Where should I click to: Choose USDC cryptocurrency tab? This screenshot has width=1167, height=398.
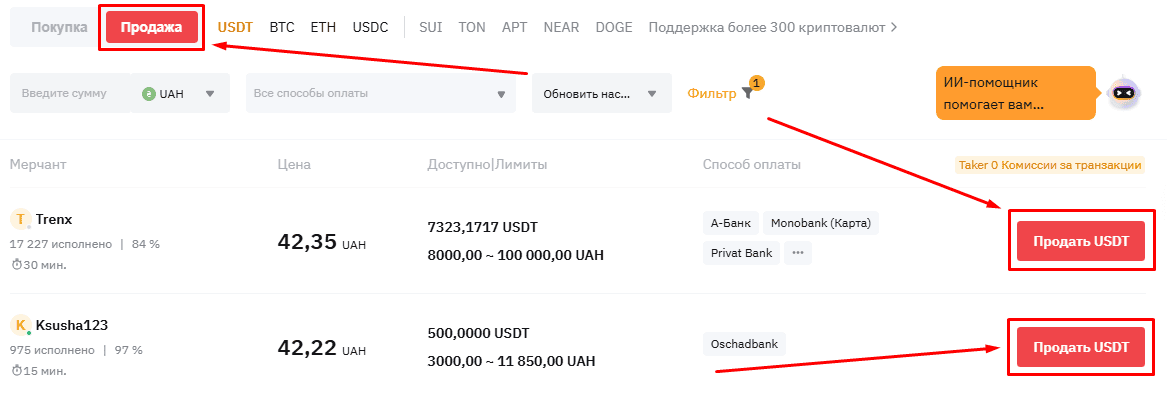click(371, 28)
